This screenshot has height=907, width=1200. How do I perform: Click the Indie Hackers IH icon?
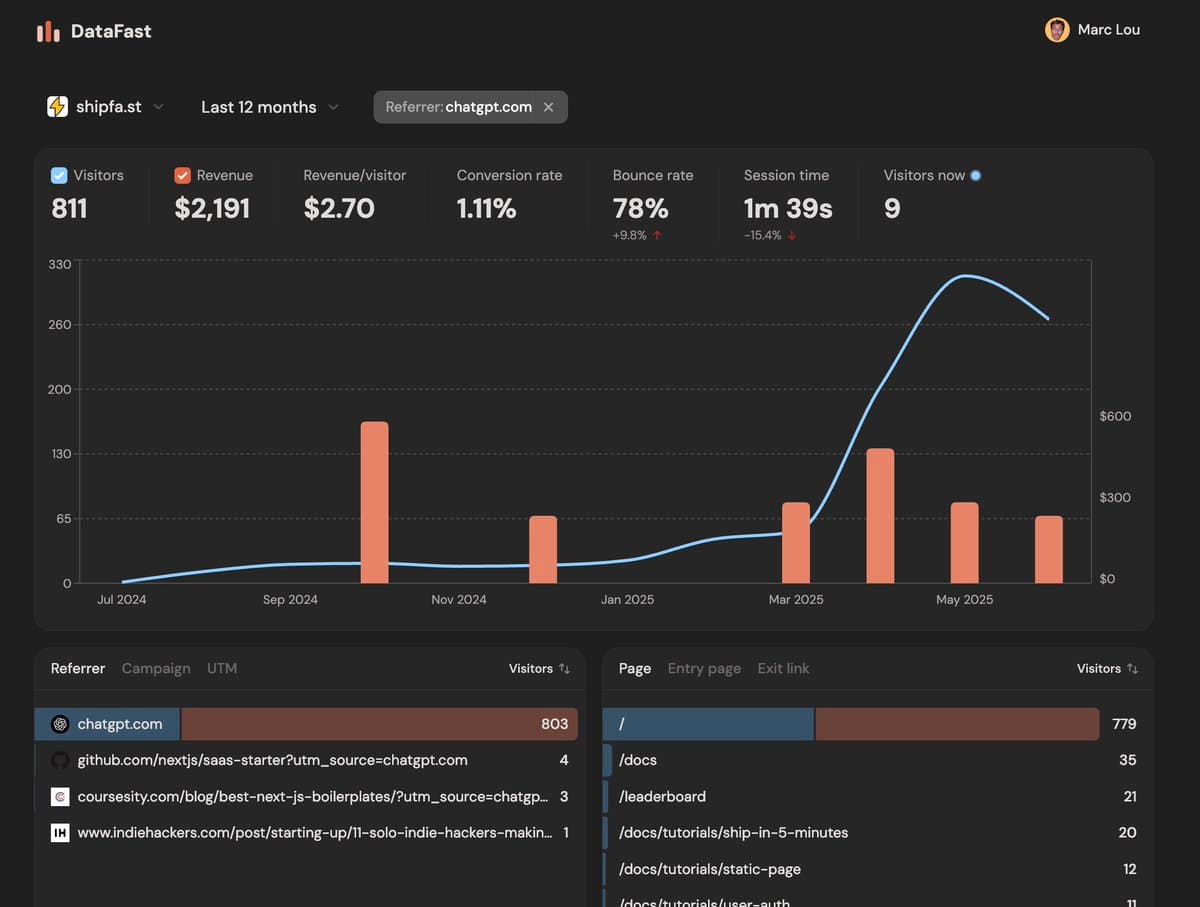(60, 833)
